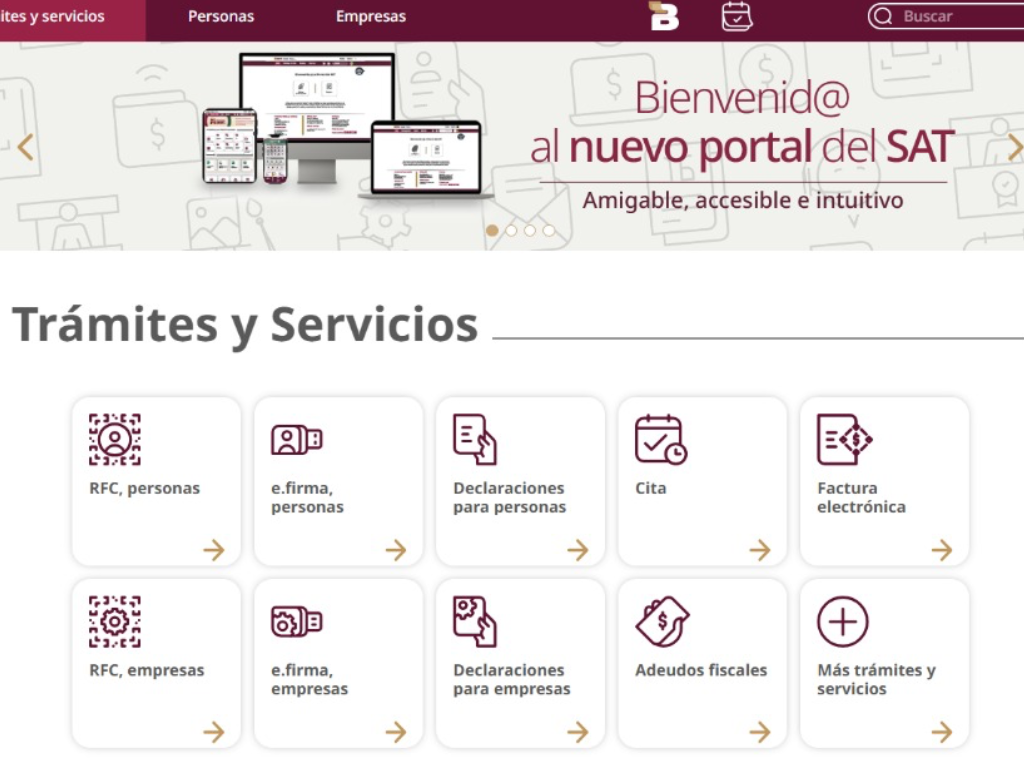Image resolution: width=1024 pixels, height=768 pixels.
Task: Open the Declaraciones para empresas link
Action: [512, 680]
